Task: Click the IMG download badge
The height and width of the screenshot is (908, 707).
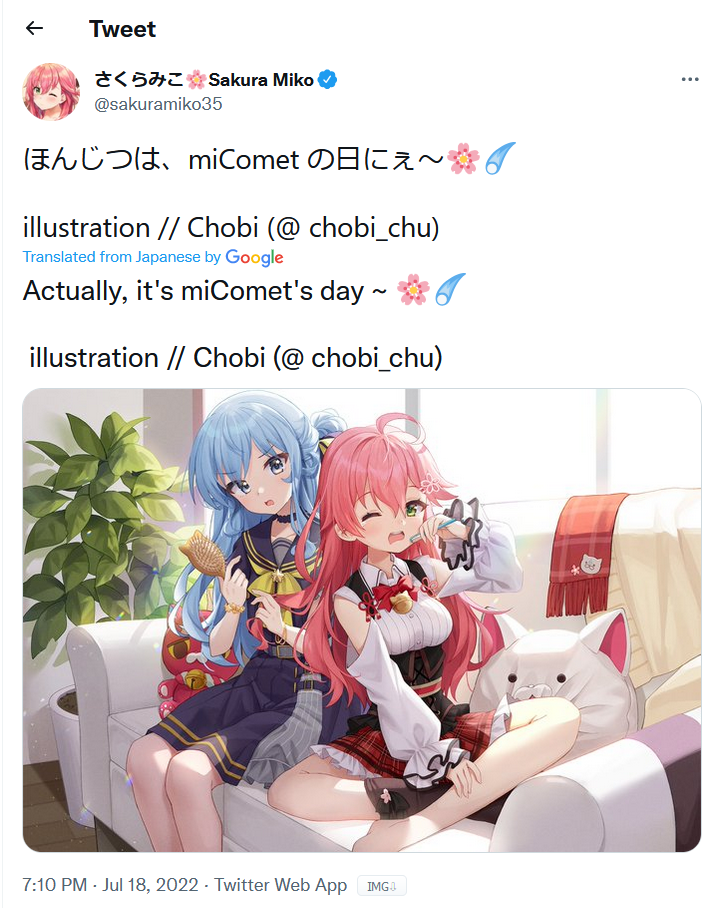Action: (x=382, y=886)
